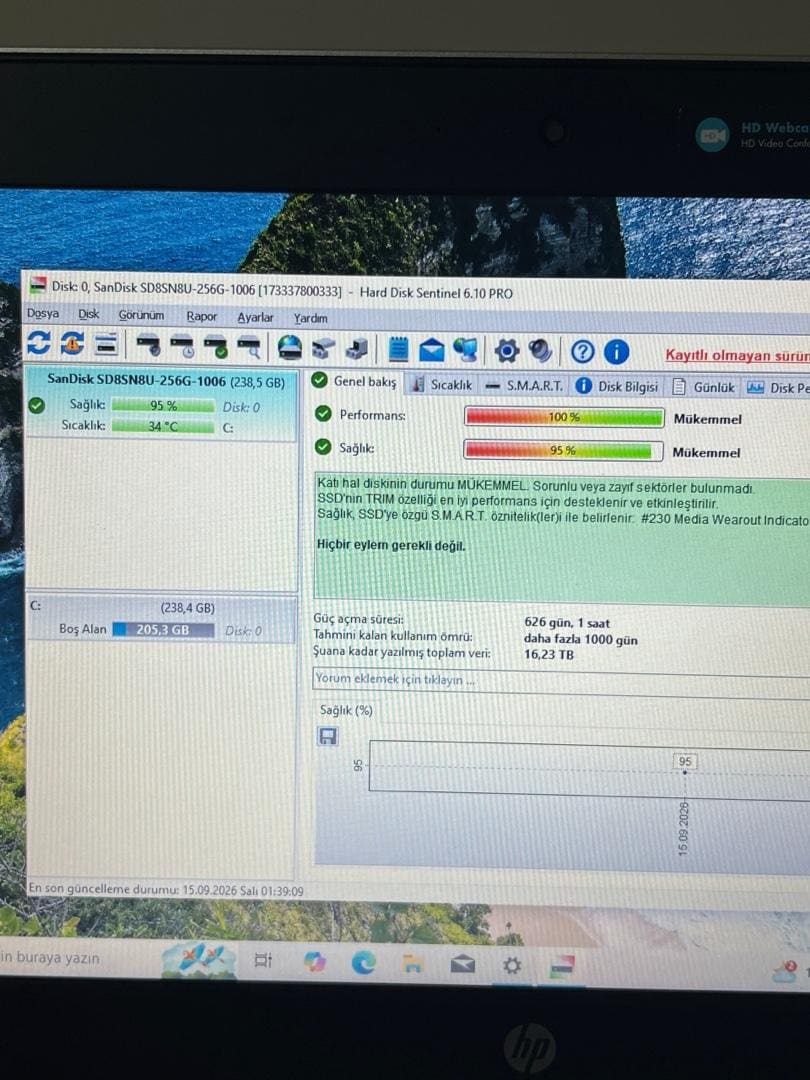This screenshot has height=1080, width=810.
Task: Click the 34 °C Sıcaklık bar in the left panel
Action: coord(163,426)
